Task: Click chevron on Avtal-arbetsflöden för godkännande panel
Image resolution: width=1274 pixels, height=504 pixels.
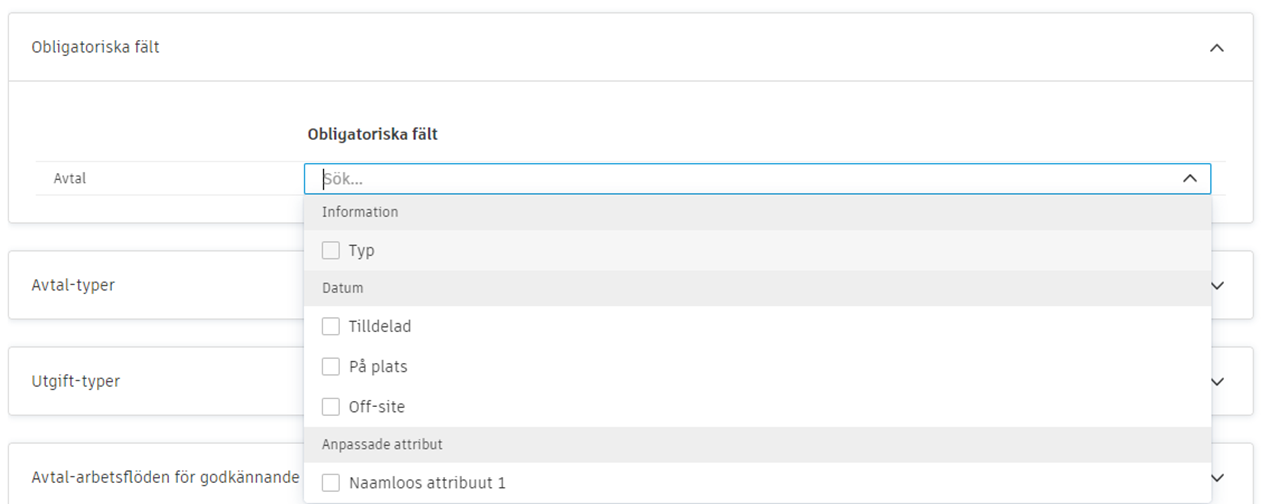Action: [x=1217, y=477]
